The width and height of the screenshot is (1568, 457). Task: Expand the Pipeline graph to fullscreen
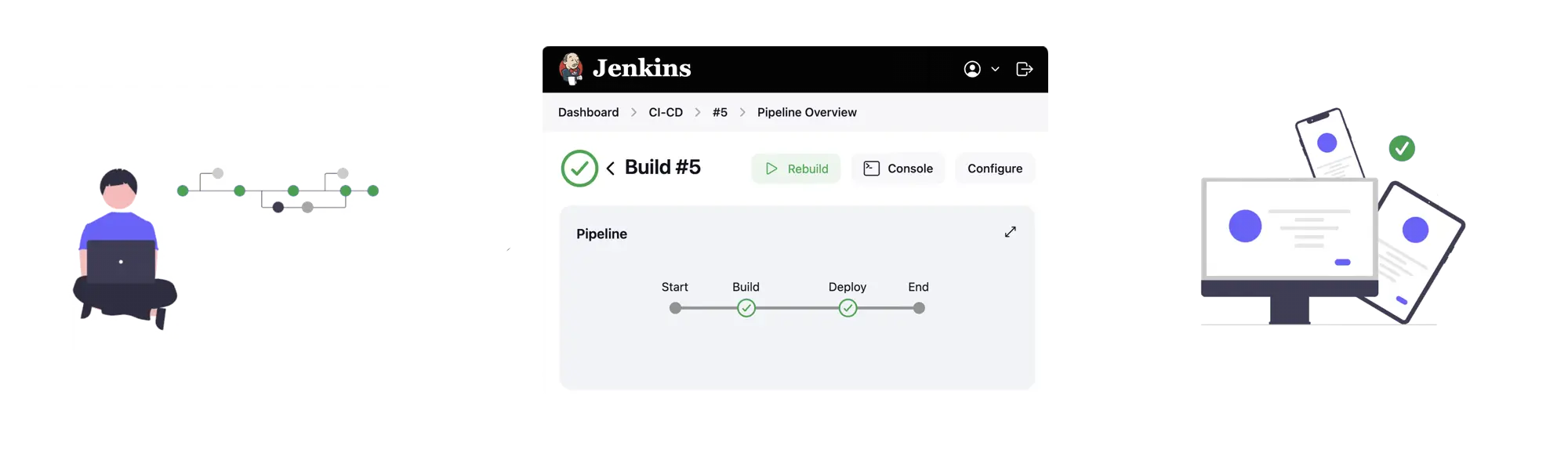[x=1011, y=232]
